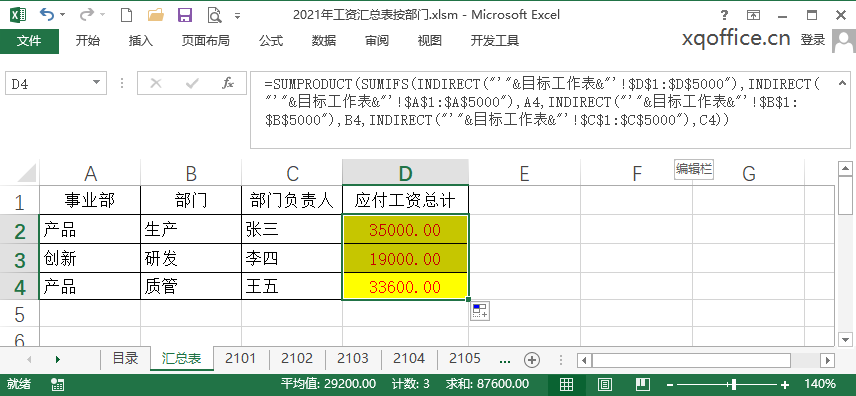Open print preview magnifier icon

tap(214, 15)
